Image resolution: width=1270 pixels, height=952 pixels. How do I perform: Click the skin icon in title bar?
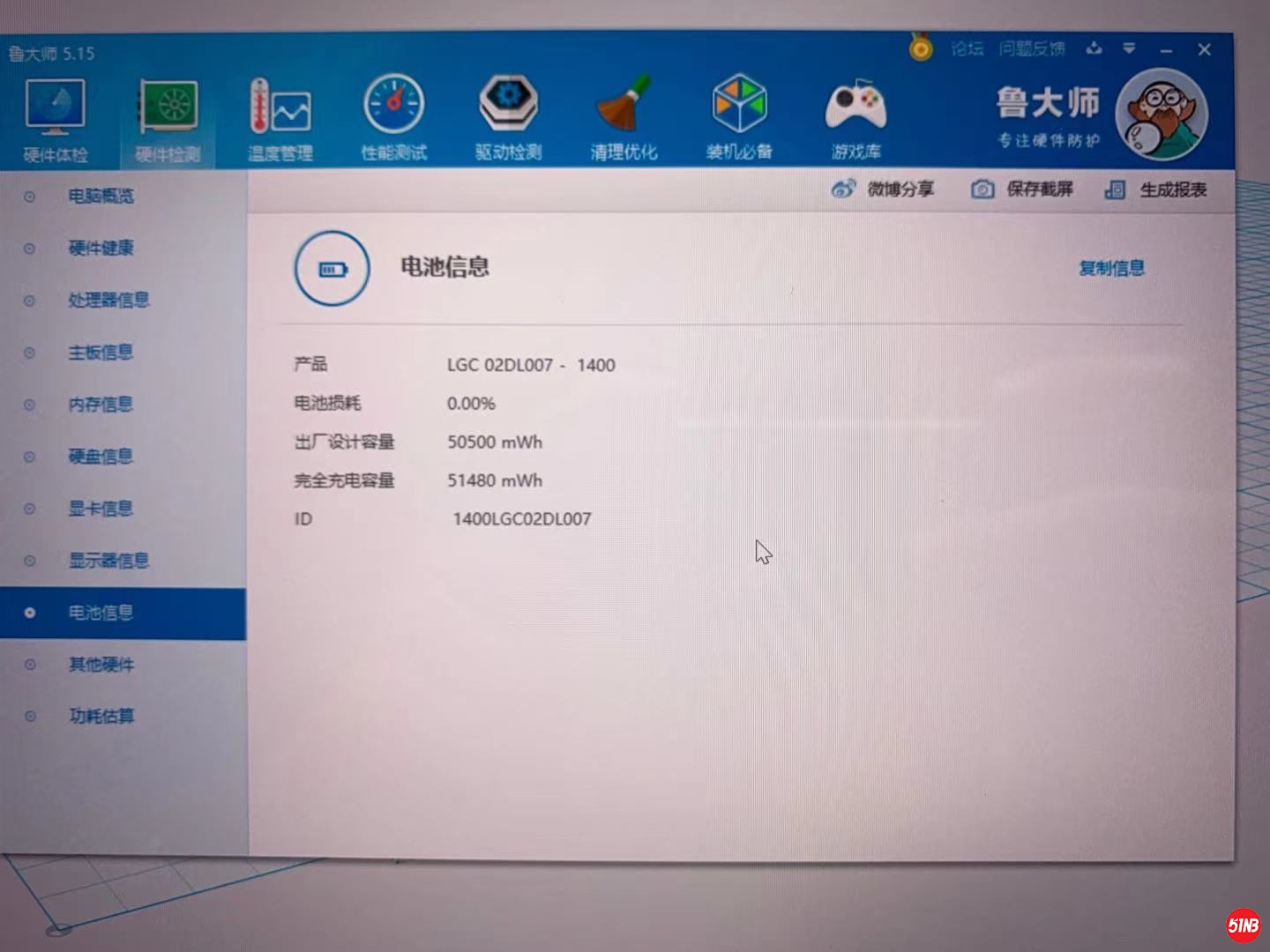tap(1094, 48)
